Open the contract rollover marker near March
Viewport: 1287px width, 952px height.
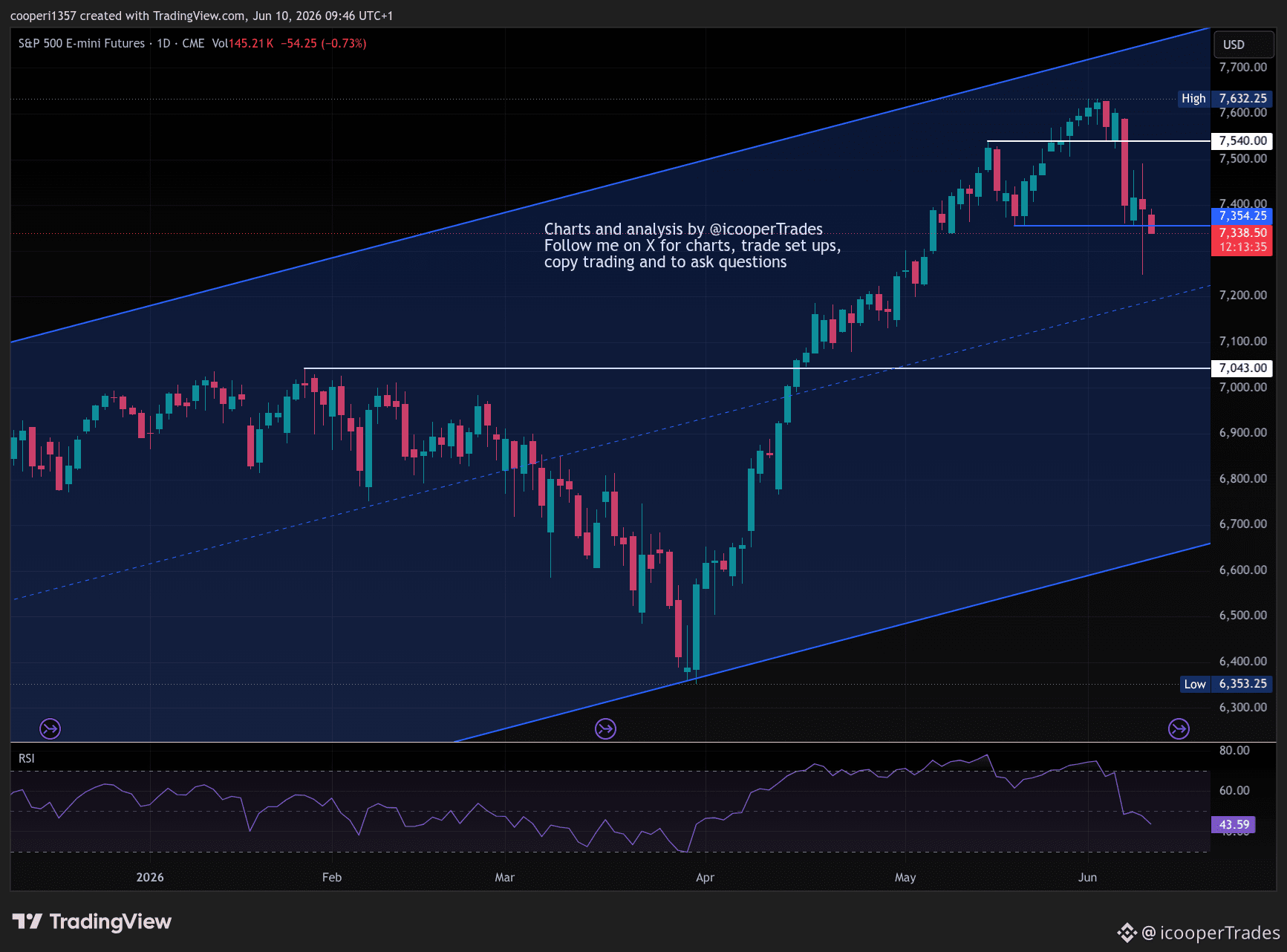pos(605,728)
